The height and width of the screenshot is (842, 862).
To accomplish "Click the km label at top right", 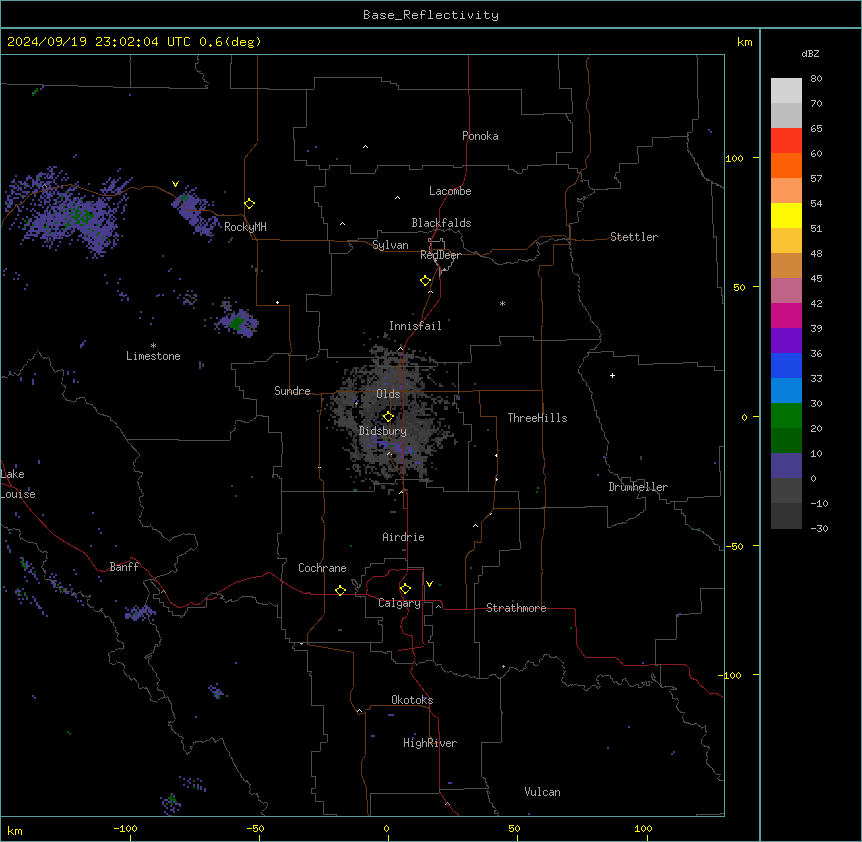I will (744, 42).
